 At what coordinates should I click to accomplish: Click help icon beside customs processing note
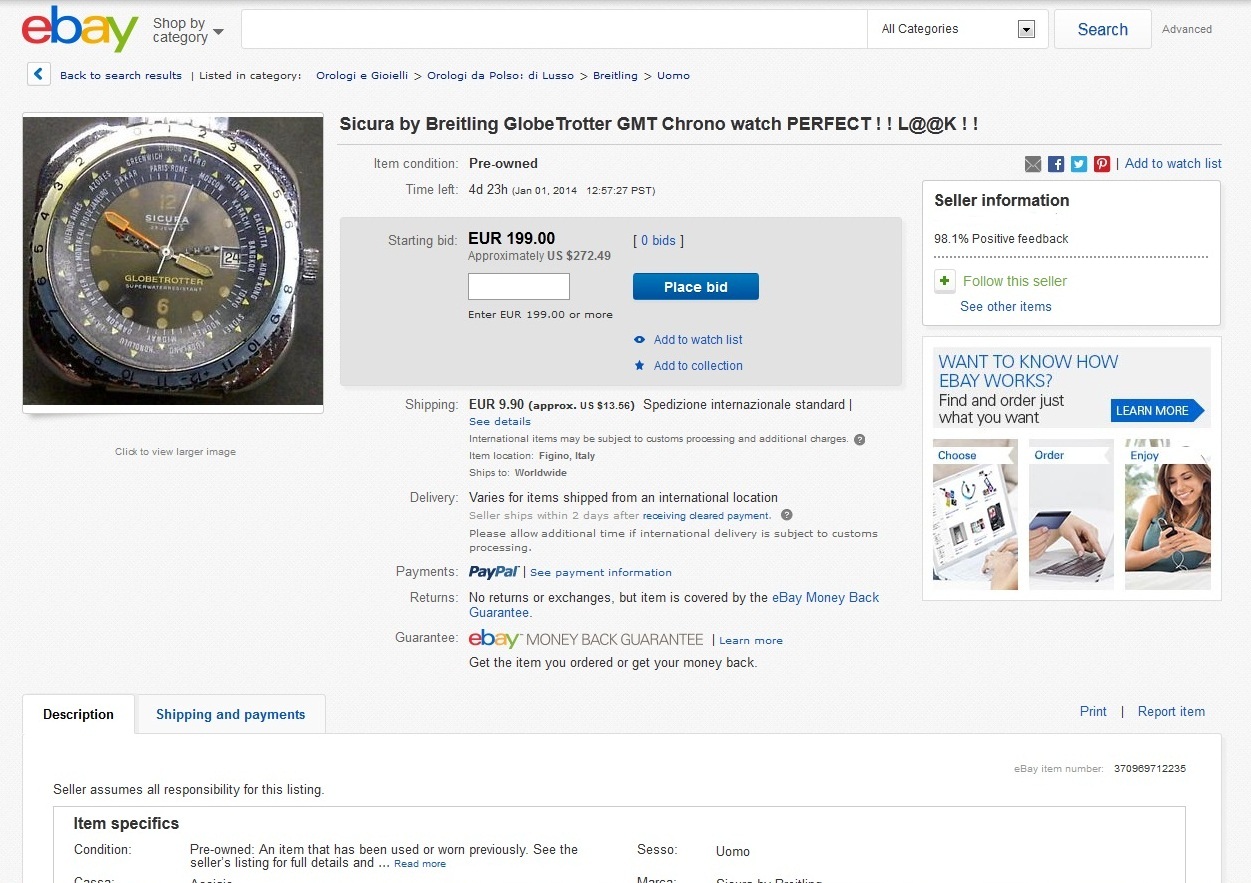(x=859, y=439)
